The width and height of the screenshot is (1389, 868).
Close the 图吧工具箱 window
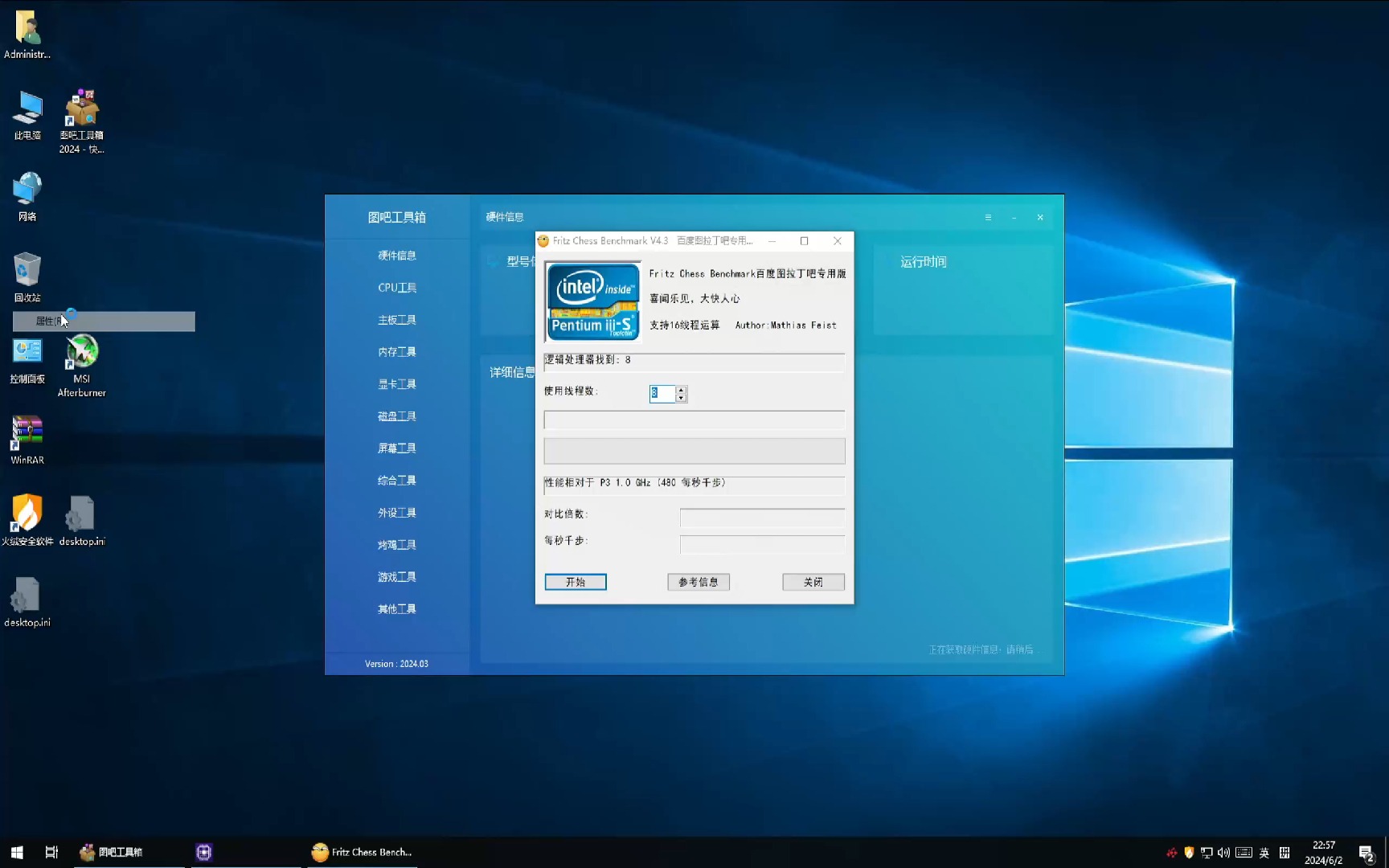click(x=1040, y=217)
